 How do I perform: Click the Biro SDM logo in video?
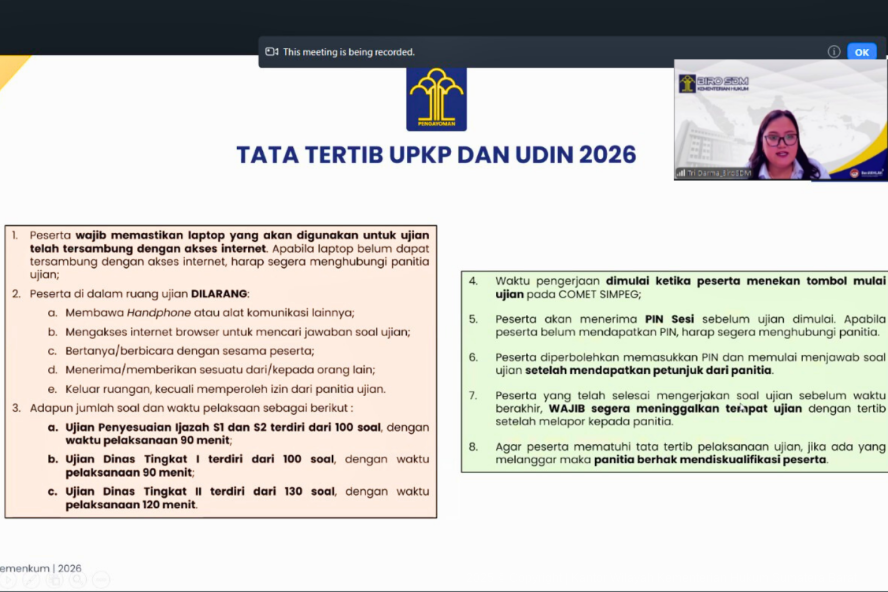click(x=714, y=83)
